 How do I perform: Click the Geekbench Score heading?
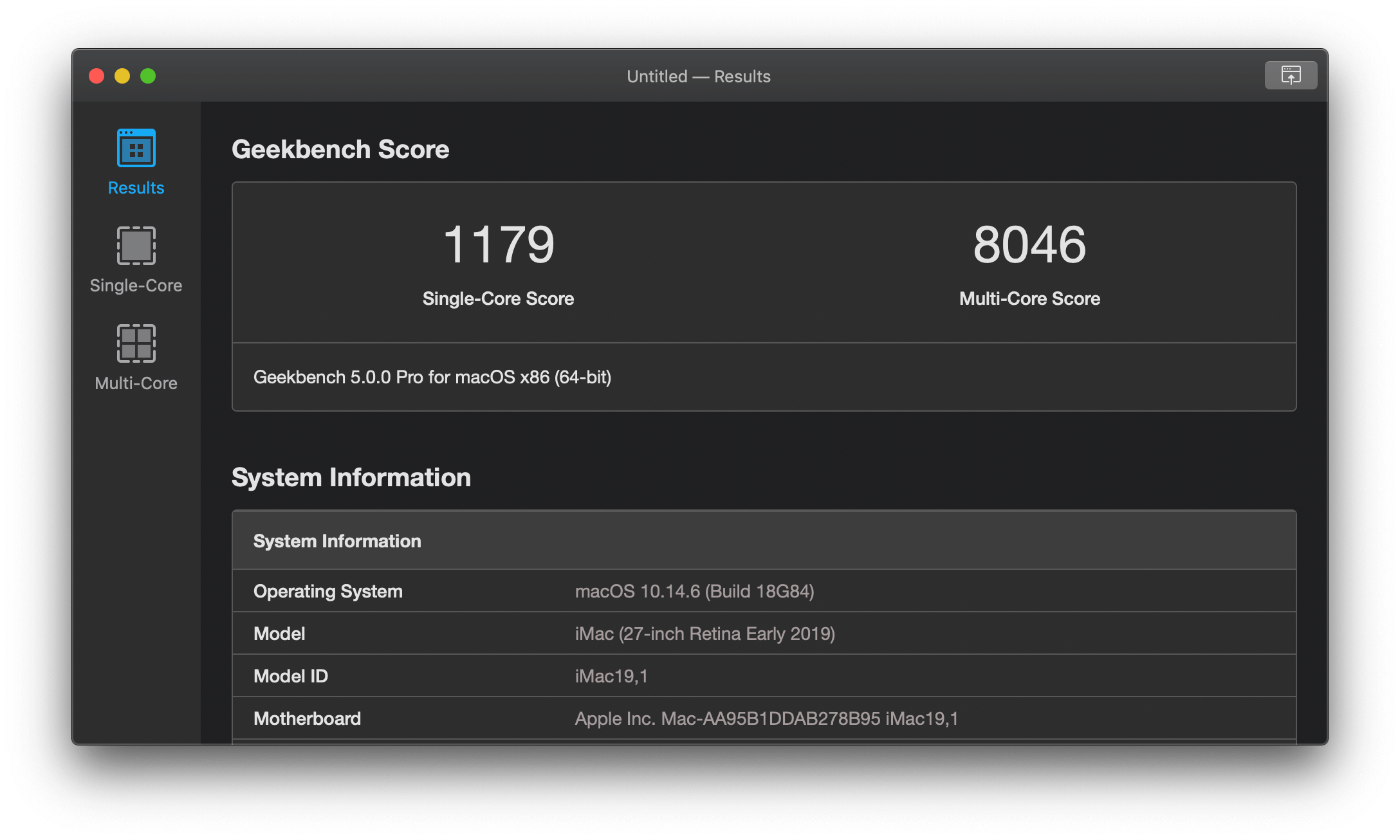pos(340,149)
